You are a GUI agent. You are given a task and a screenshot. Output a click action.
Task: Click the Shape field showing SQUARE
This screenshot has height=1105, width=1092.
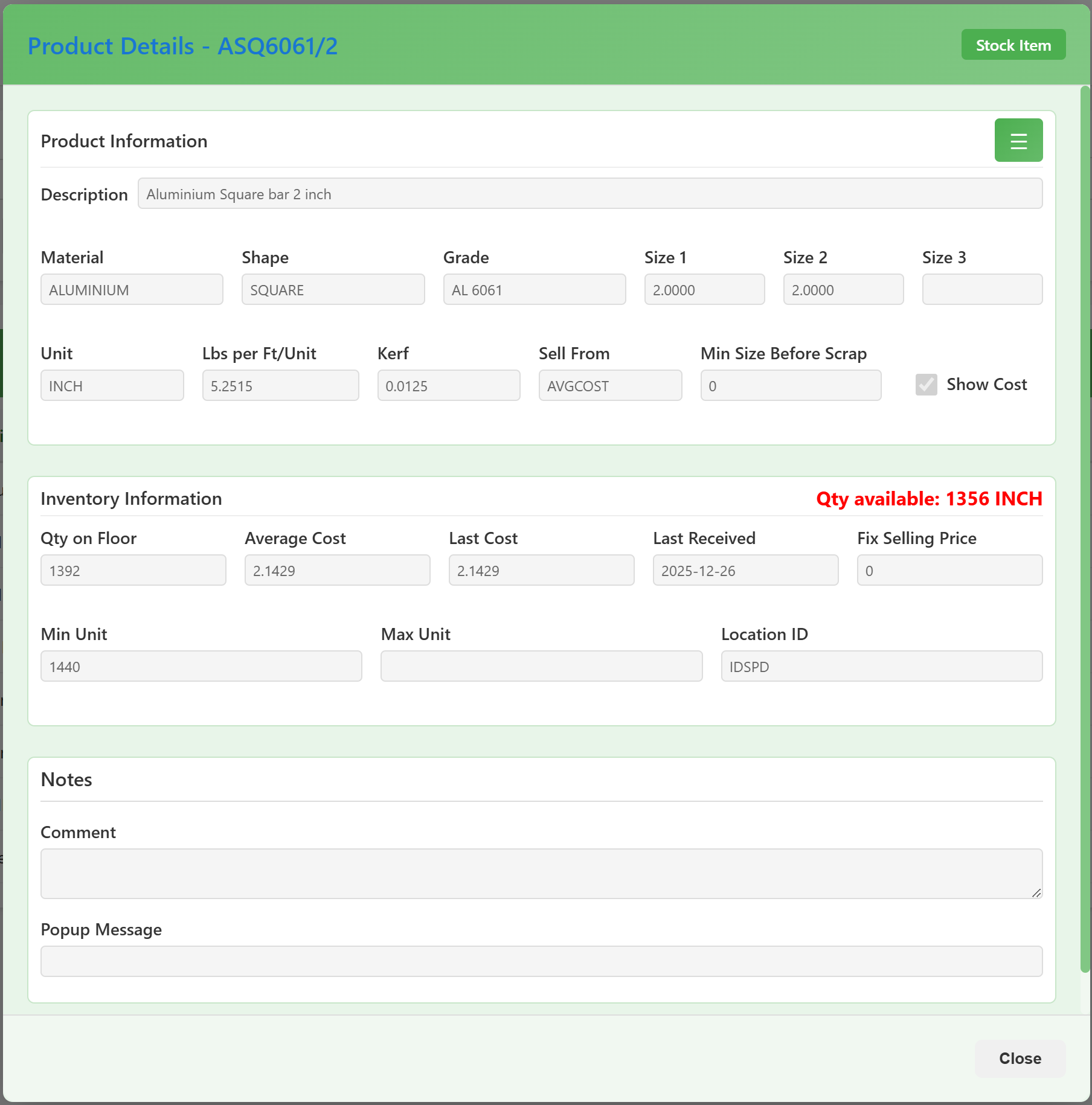[333, 290]
